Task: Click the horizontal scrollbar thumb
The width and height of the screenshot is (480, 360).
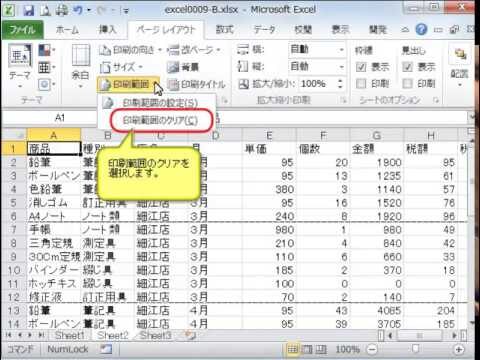Action: (x=419, y=335)
